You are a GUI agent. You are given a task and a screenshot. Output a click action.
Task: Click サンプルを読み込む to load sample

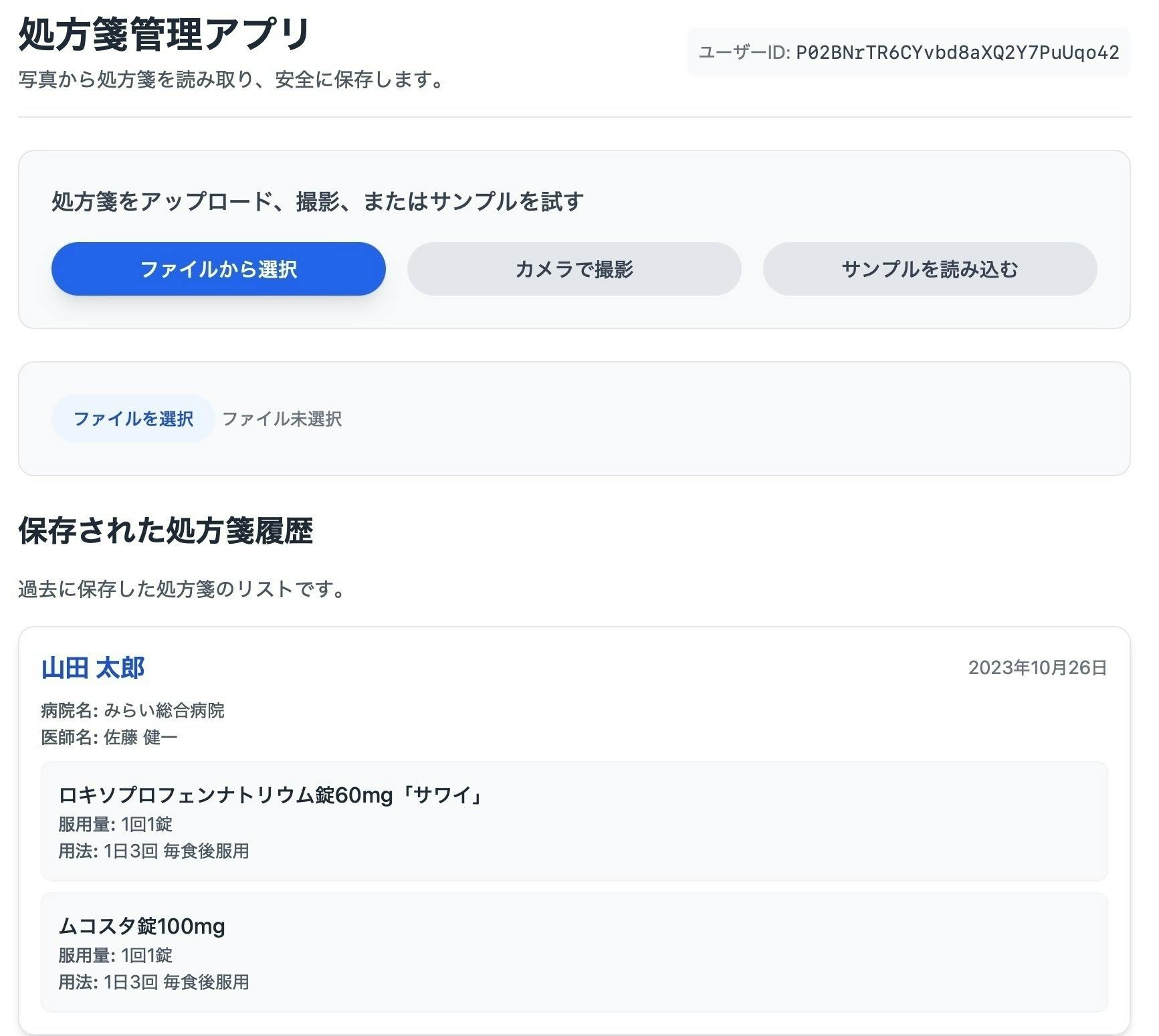tap(930, 268)
